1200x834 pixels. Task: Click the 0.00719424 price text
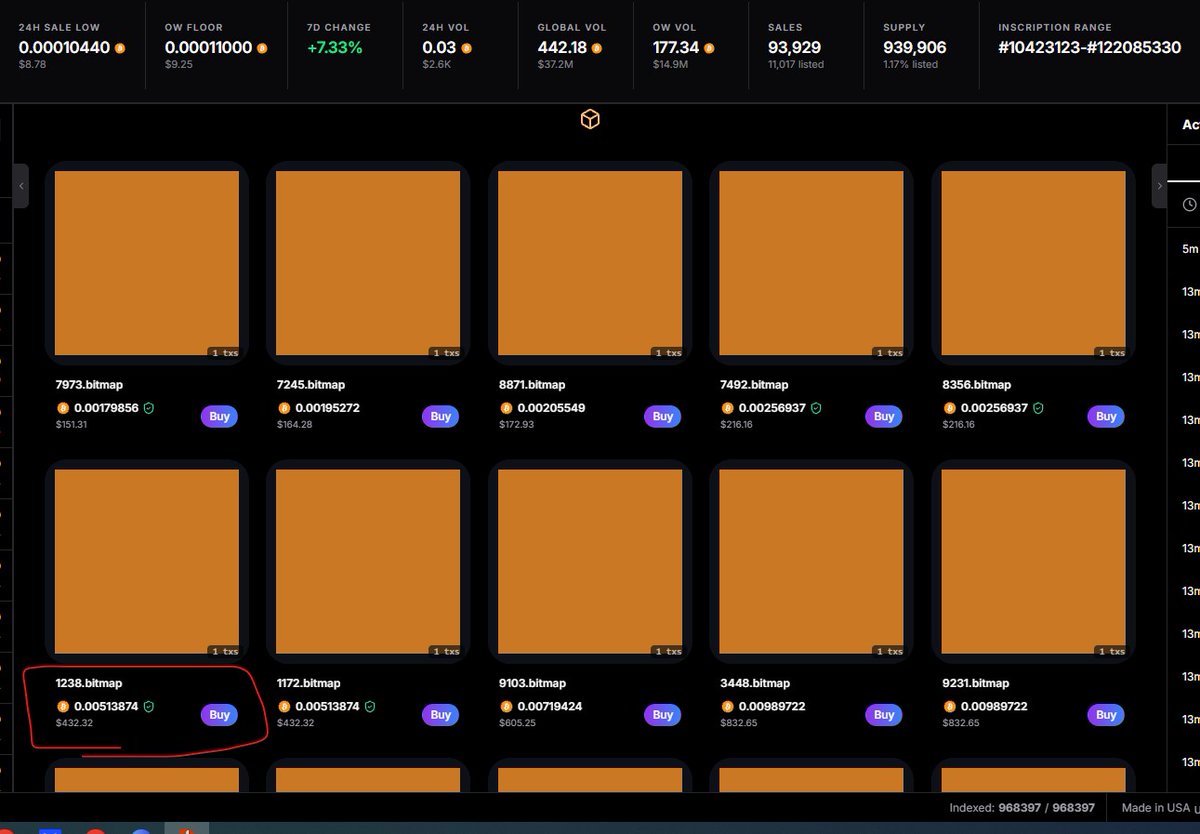[x=550, y=707]
